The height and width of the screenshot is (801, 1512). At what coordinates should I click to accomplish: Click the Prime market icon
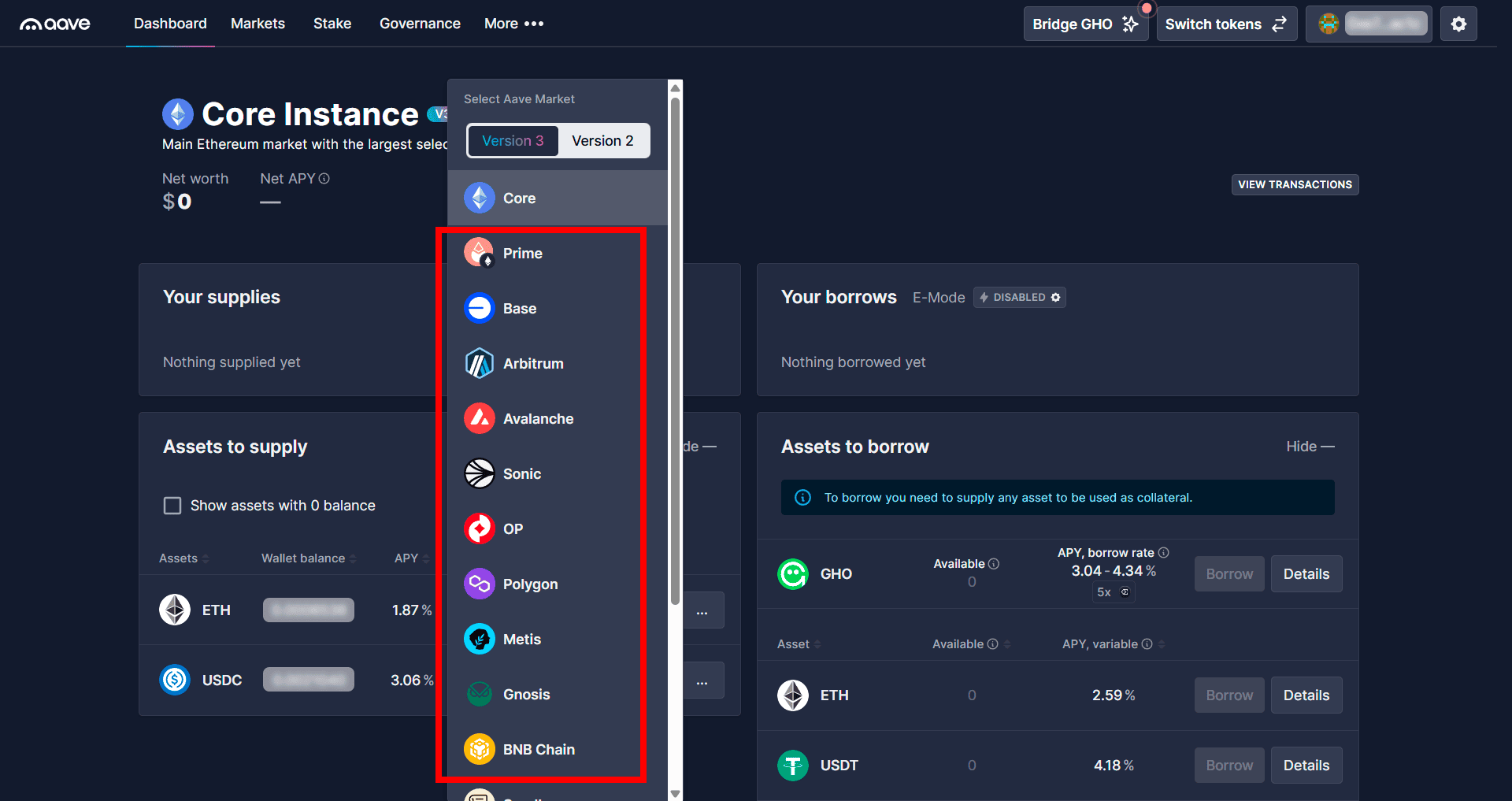[x=480, y=254]
